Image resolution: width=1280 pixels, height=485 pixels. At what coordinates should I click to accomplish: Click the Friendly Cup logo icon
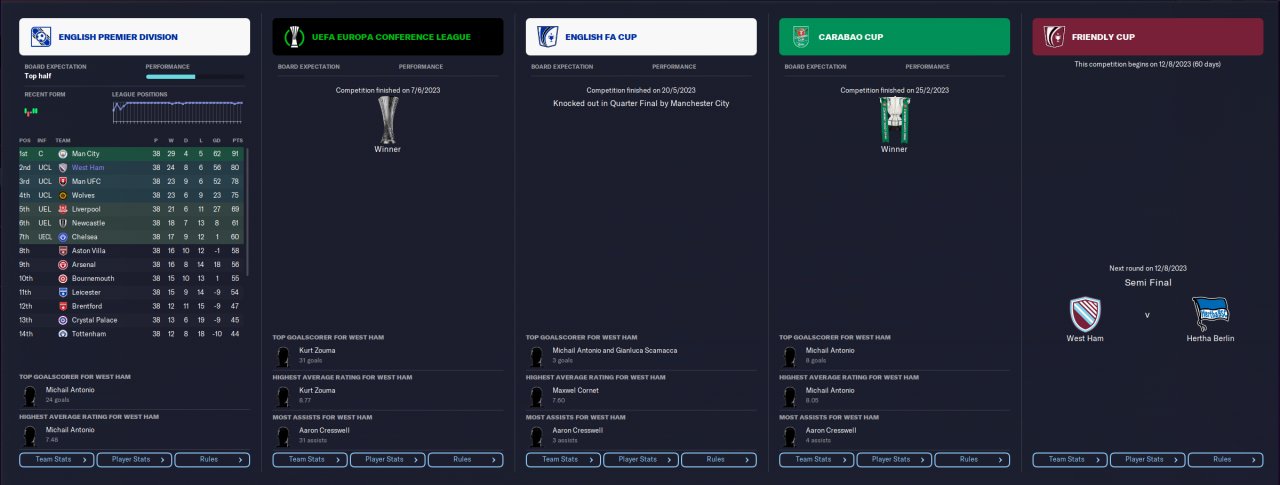pos(1054,37)
